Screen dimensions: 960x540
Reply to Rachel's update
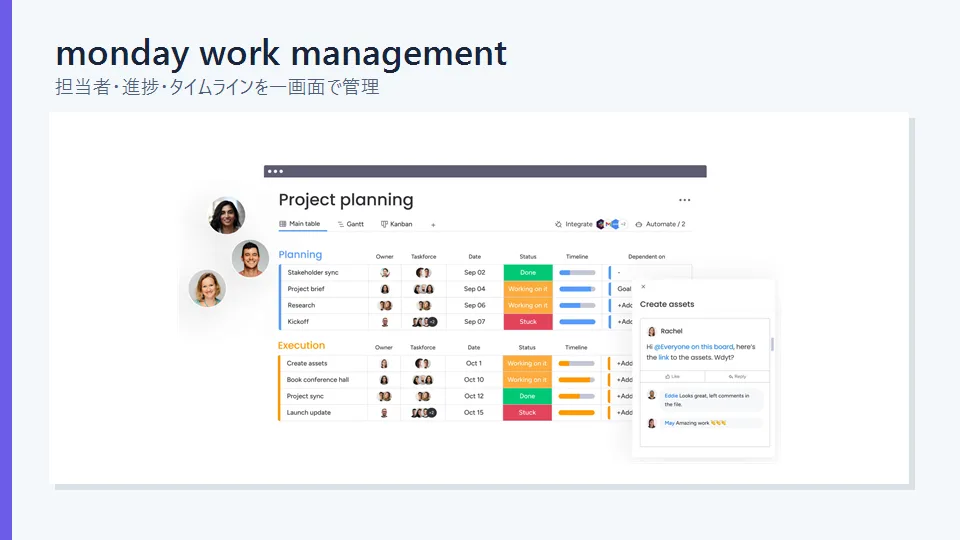click(x=737, y=377)
